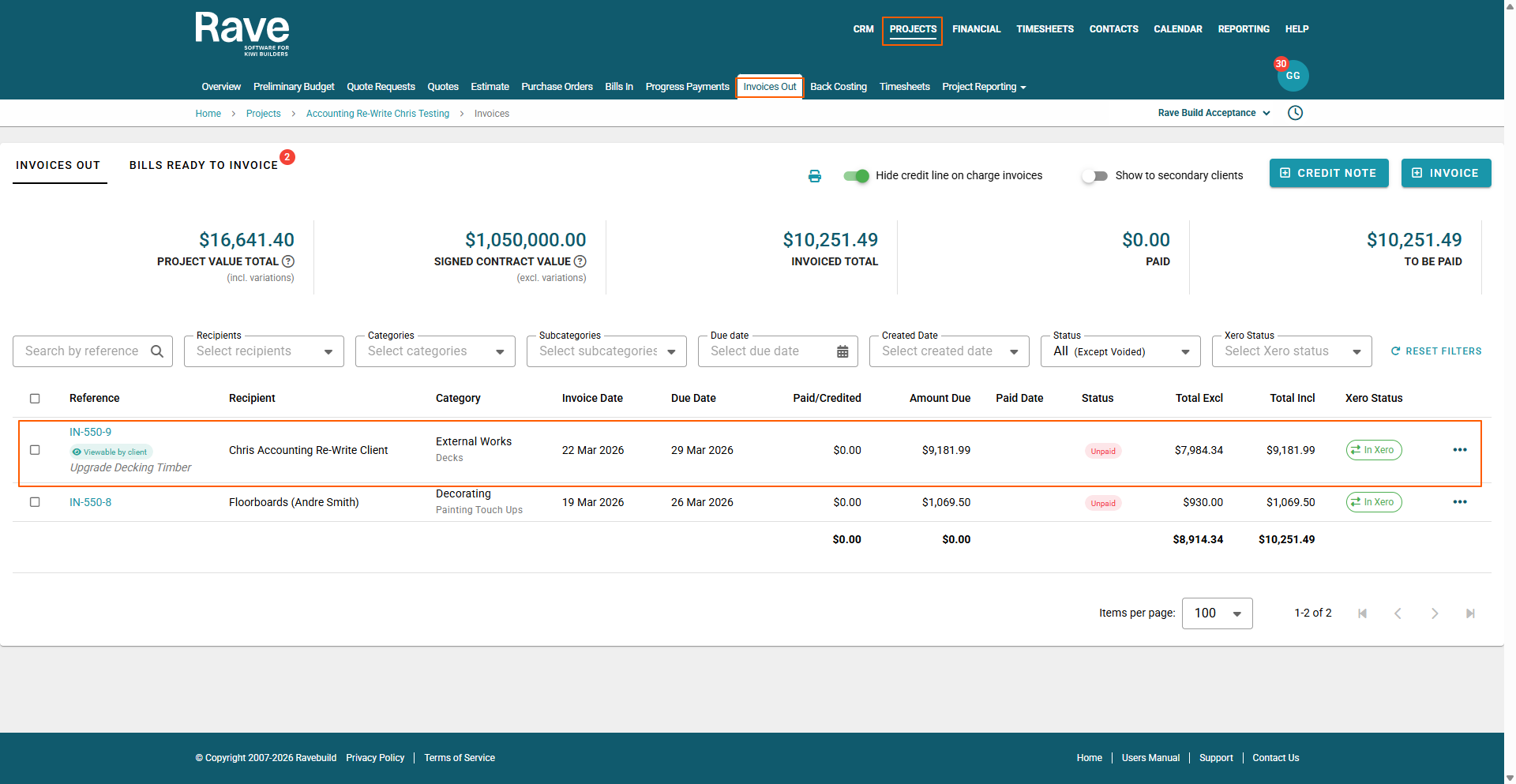Enable Show to secondary clients switch
Screen dimensions: 1516x784
(x=1094, y=176)
